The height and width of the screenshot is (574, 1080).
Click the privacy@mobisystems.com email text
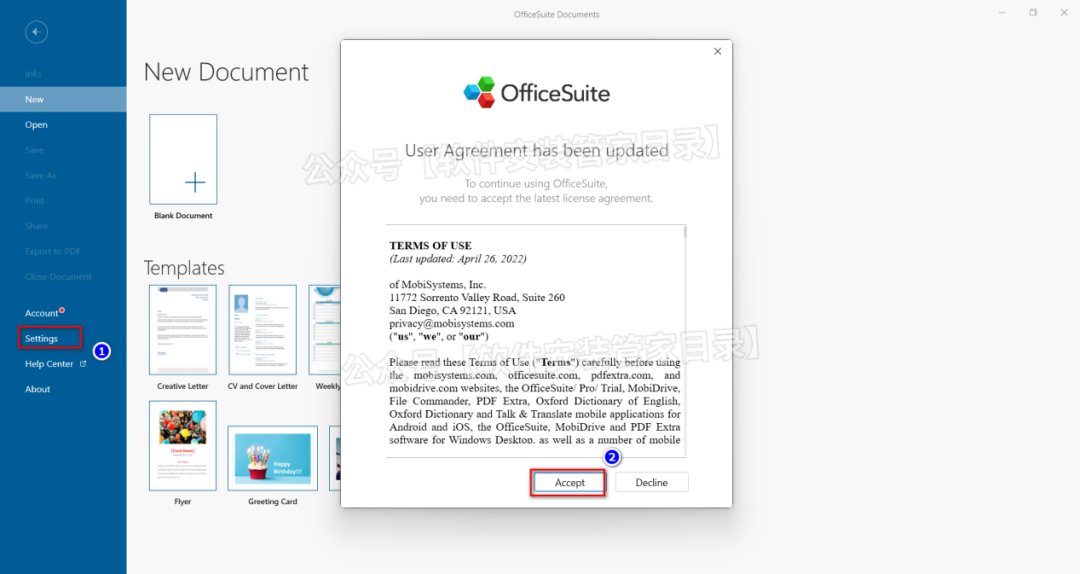point(452,323)
